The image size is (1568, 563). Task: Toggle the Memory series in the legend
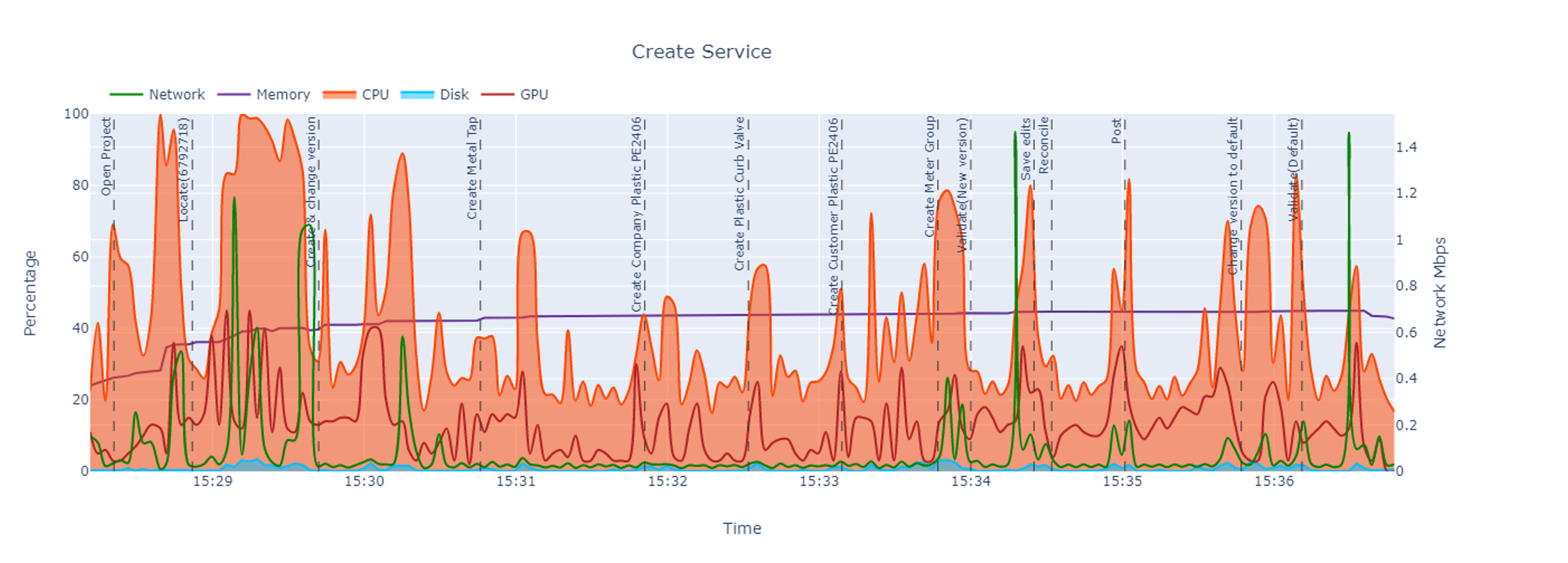(263, 94)
